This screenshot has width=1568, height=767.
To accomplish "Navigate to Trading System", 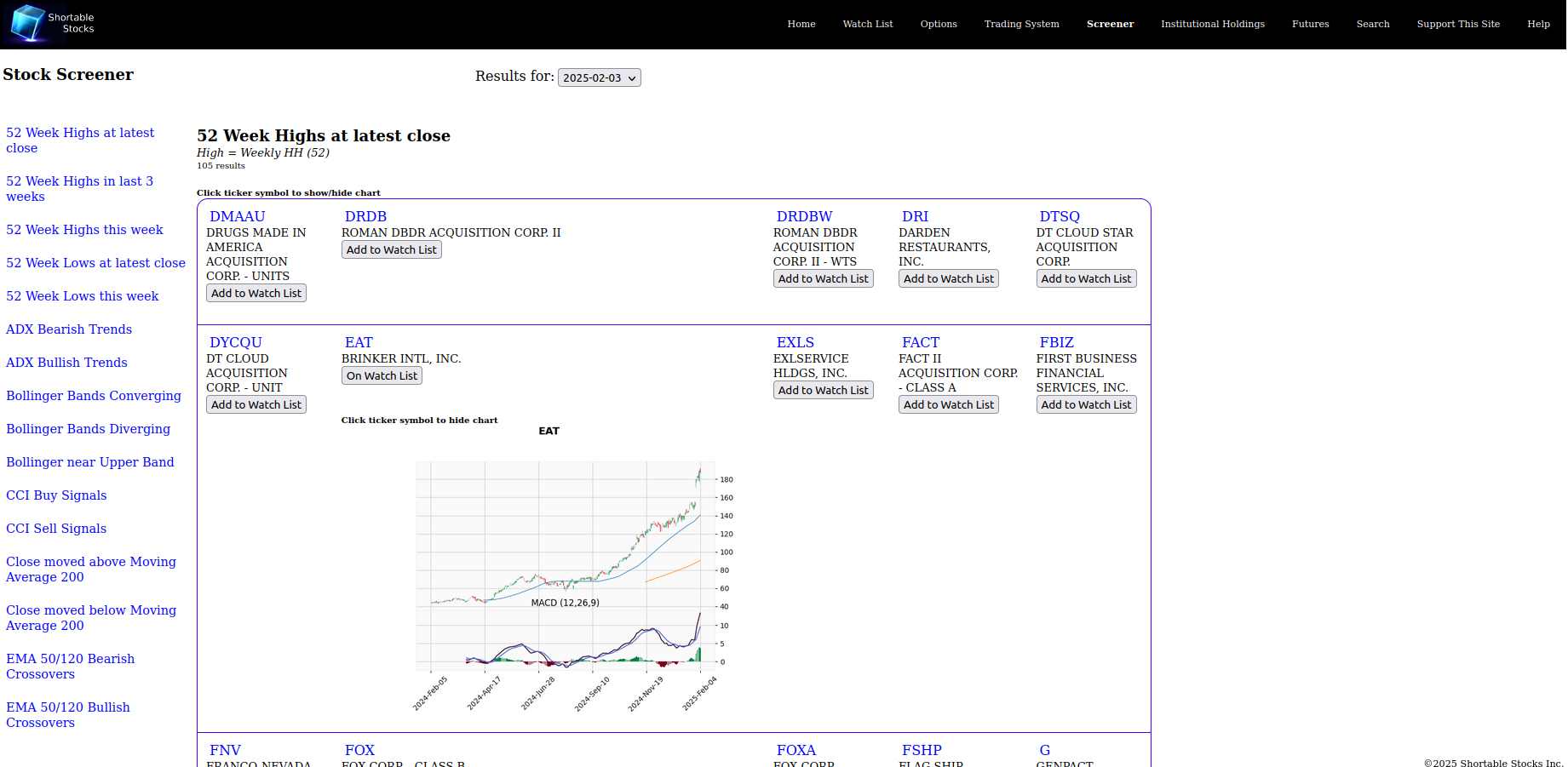I will (1021, 24).
